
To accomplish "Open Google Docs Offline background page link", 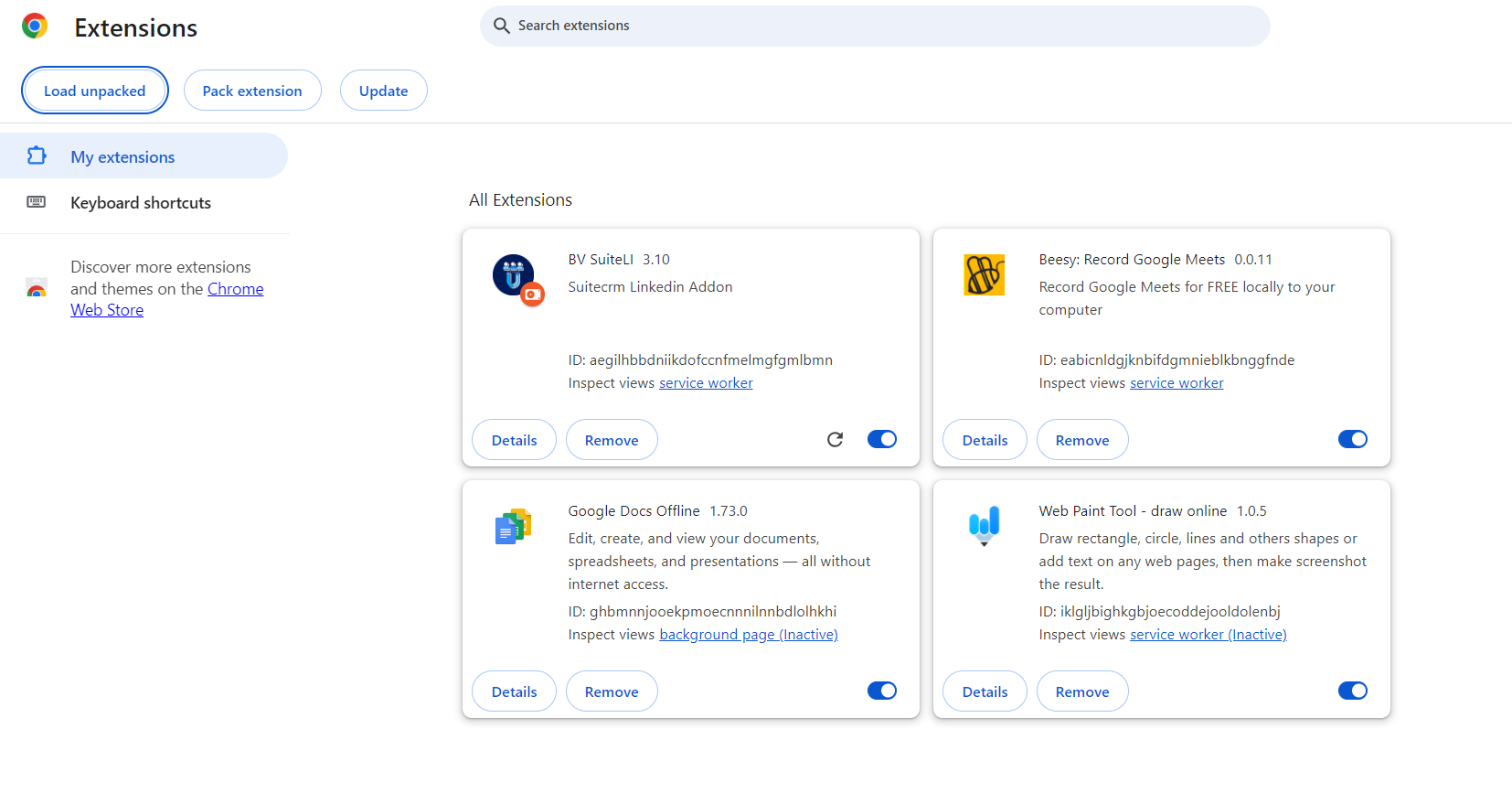I will 749,635.
